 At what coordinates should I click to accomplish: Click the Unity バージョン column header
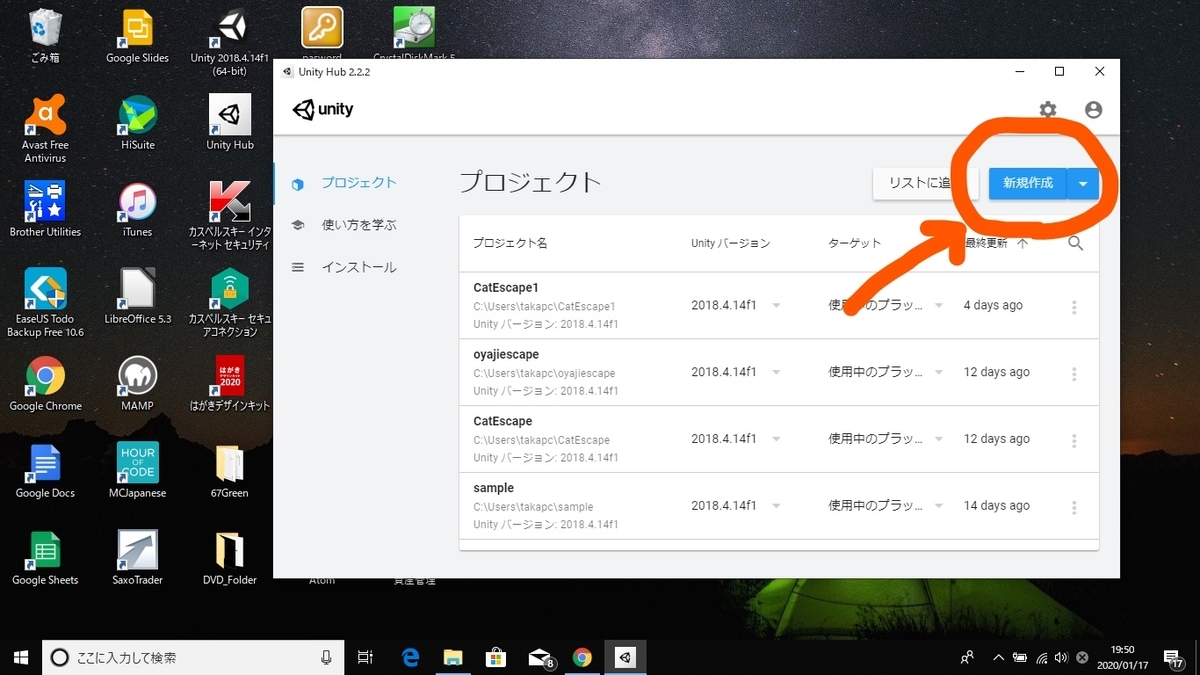[x=730, y=243]
